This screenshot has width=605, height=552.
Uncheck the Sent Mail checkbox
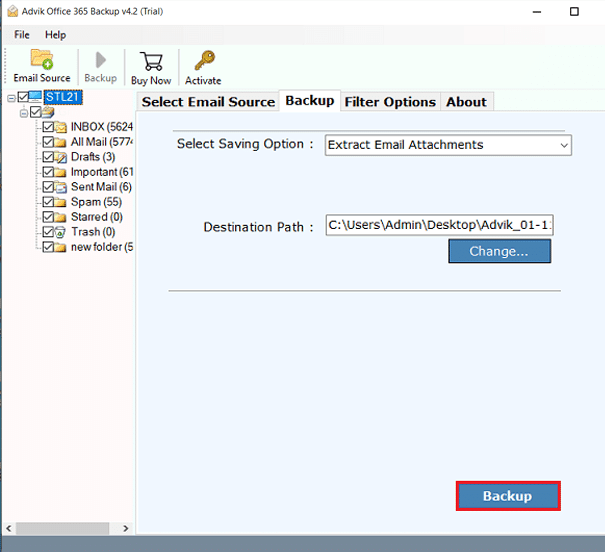[48, 187]
